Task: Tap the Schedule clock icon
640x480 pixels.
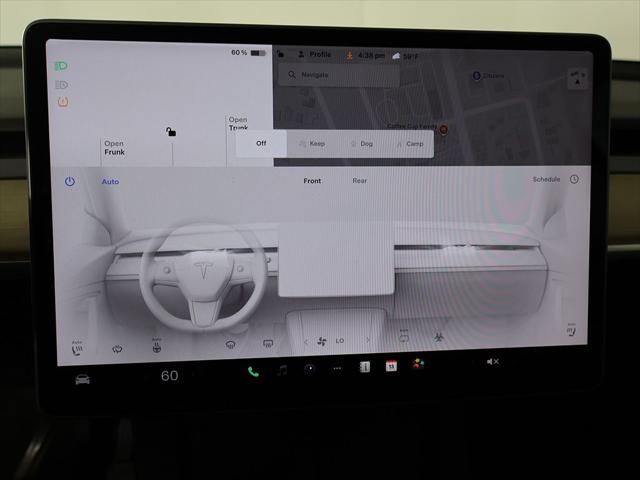Action: (x=574, y=179)
